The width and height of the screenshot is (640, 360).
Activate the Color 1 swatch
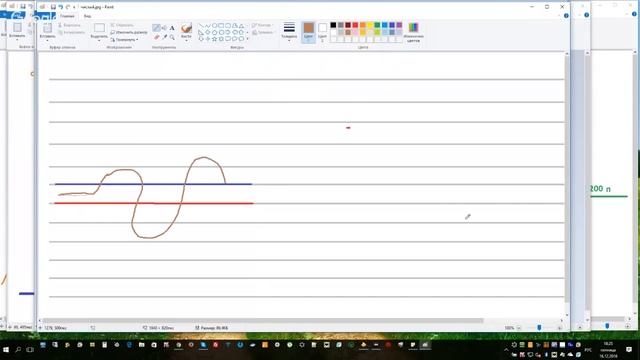click(x=309, y=32)
